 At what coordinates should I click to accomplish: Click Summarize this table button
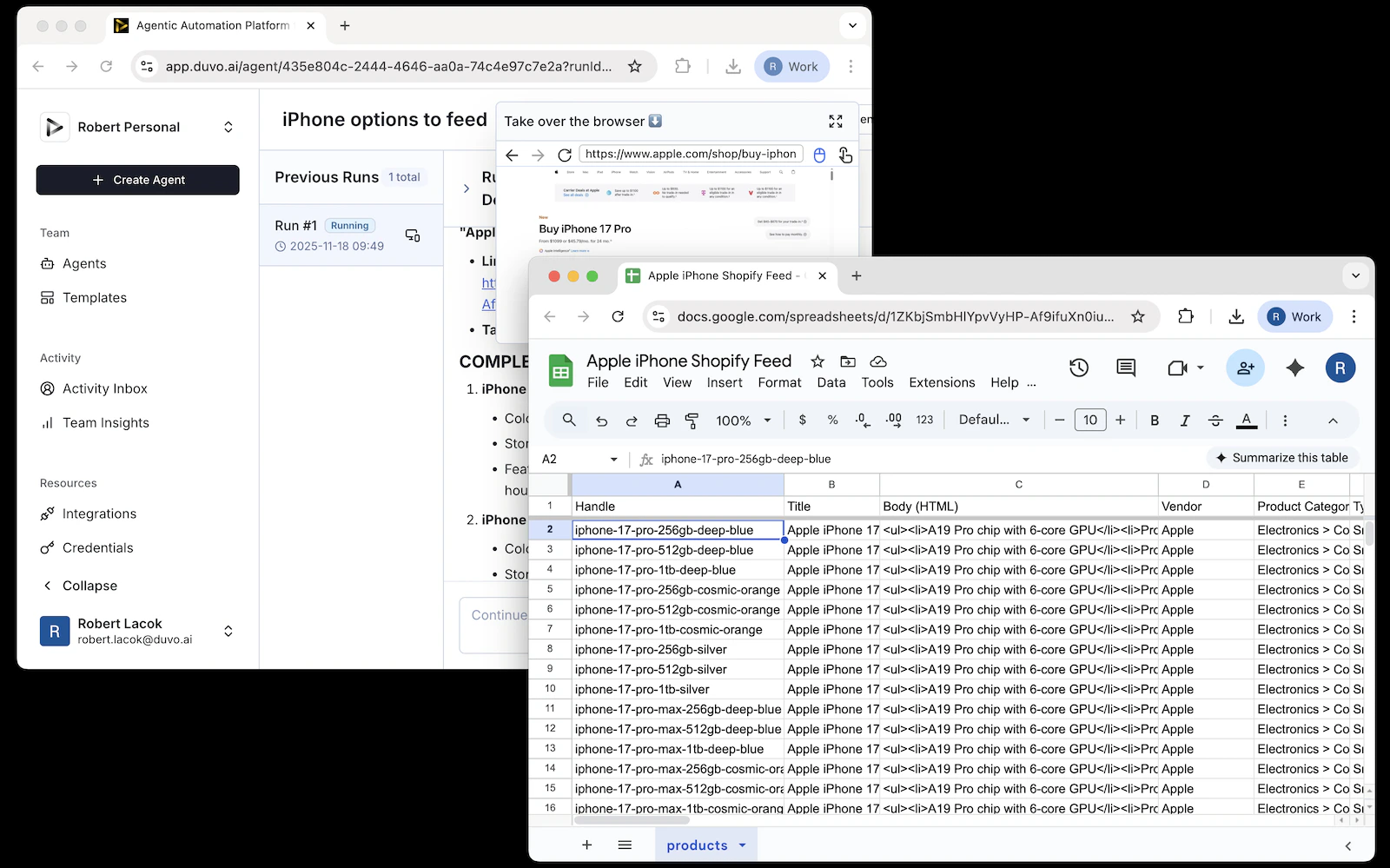[x=1282, y=458]
